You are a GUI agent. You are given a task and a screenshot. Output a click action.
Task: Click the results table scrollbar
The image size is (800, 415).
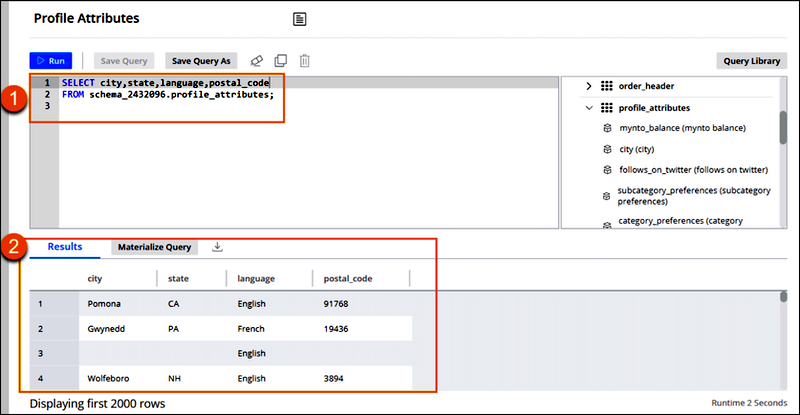point(784,297)
